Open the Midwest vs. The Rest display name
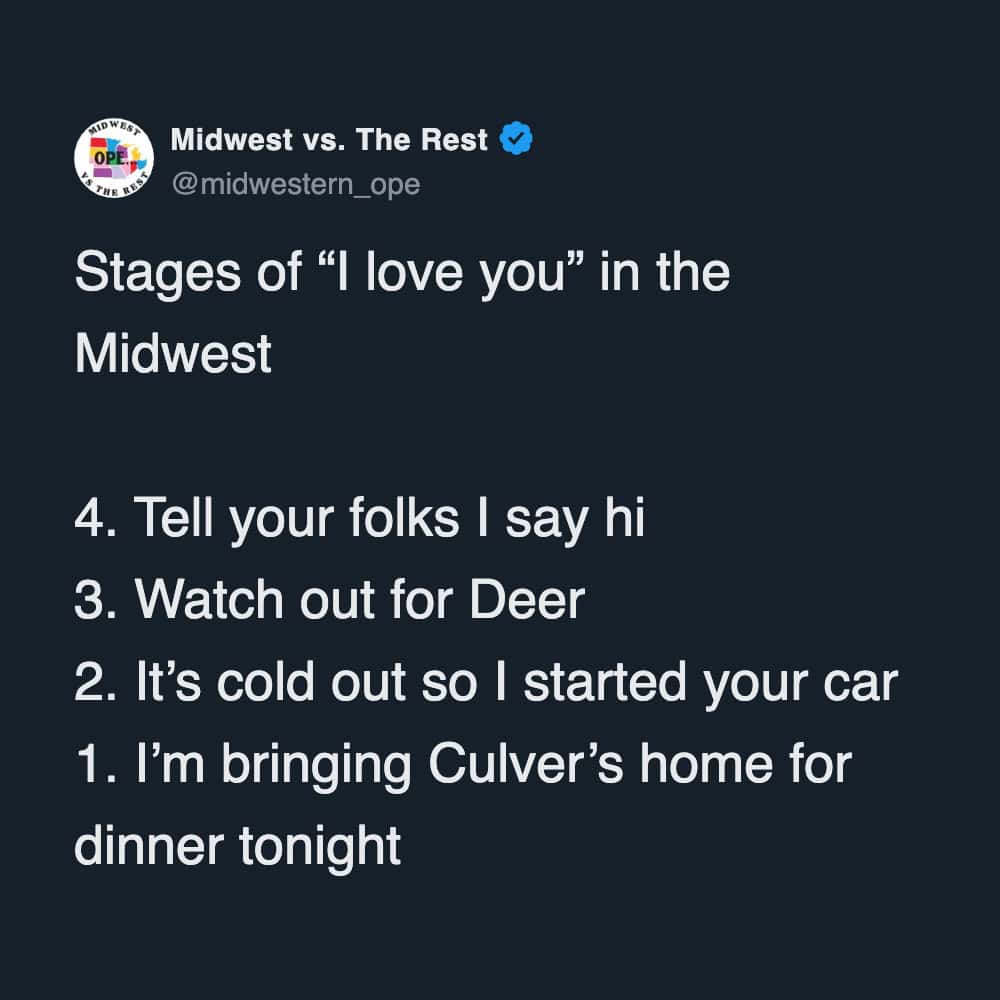The width and height of the screenshot is (1000, 1000). [329, 141]
